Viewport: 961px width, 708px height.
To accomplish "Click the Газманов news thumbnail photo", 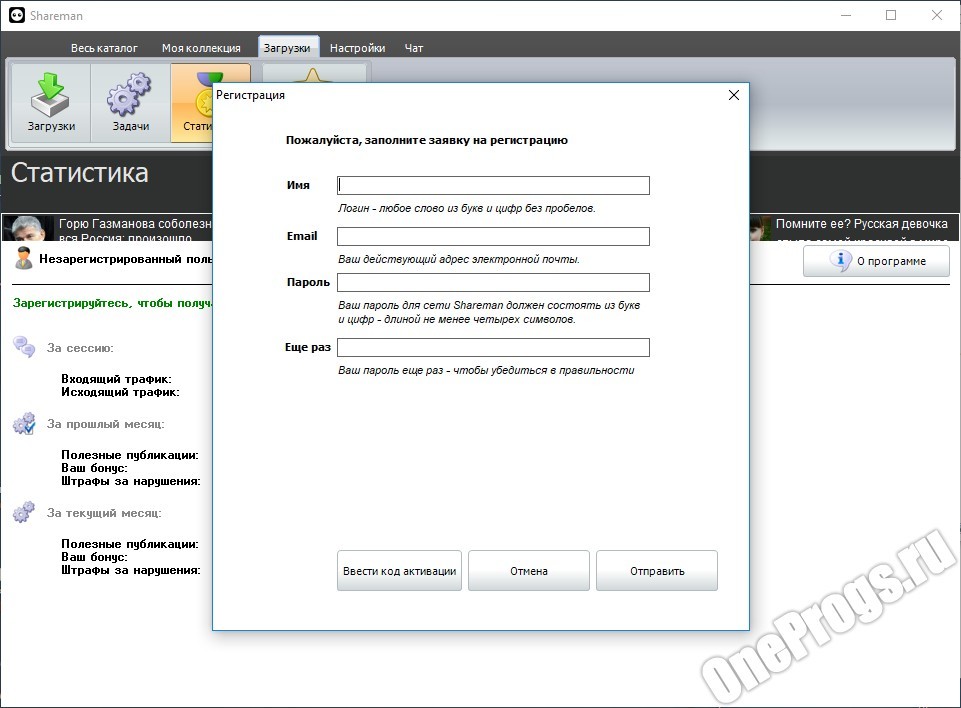I will click(x=28, y=228).
